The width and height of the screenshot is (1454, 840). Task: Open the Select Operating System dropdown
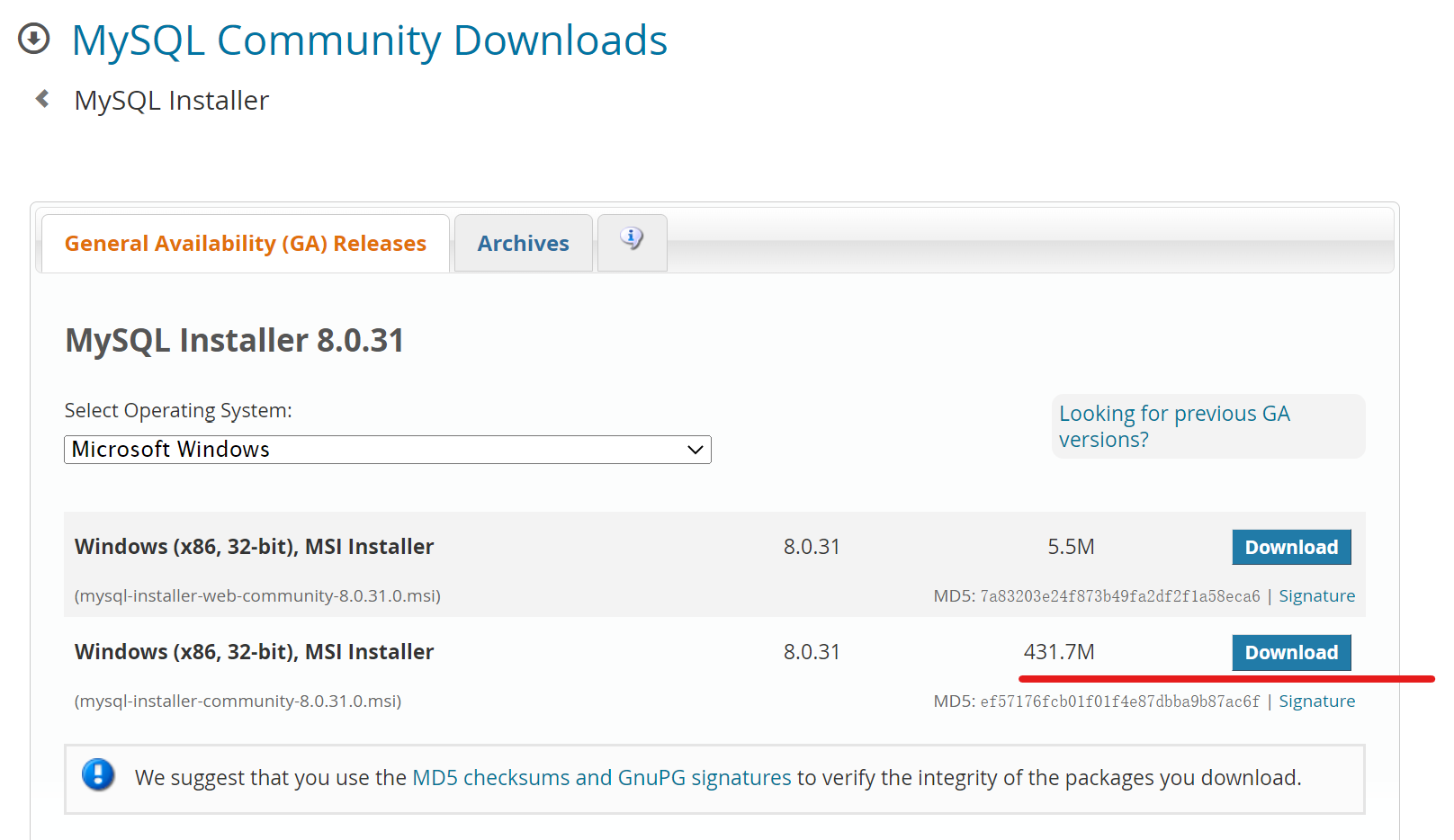[388, 450]
